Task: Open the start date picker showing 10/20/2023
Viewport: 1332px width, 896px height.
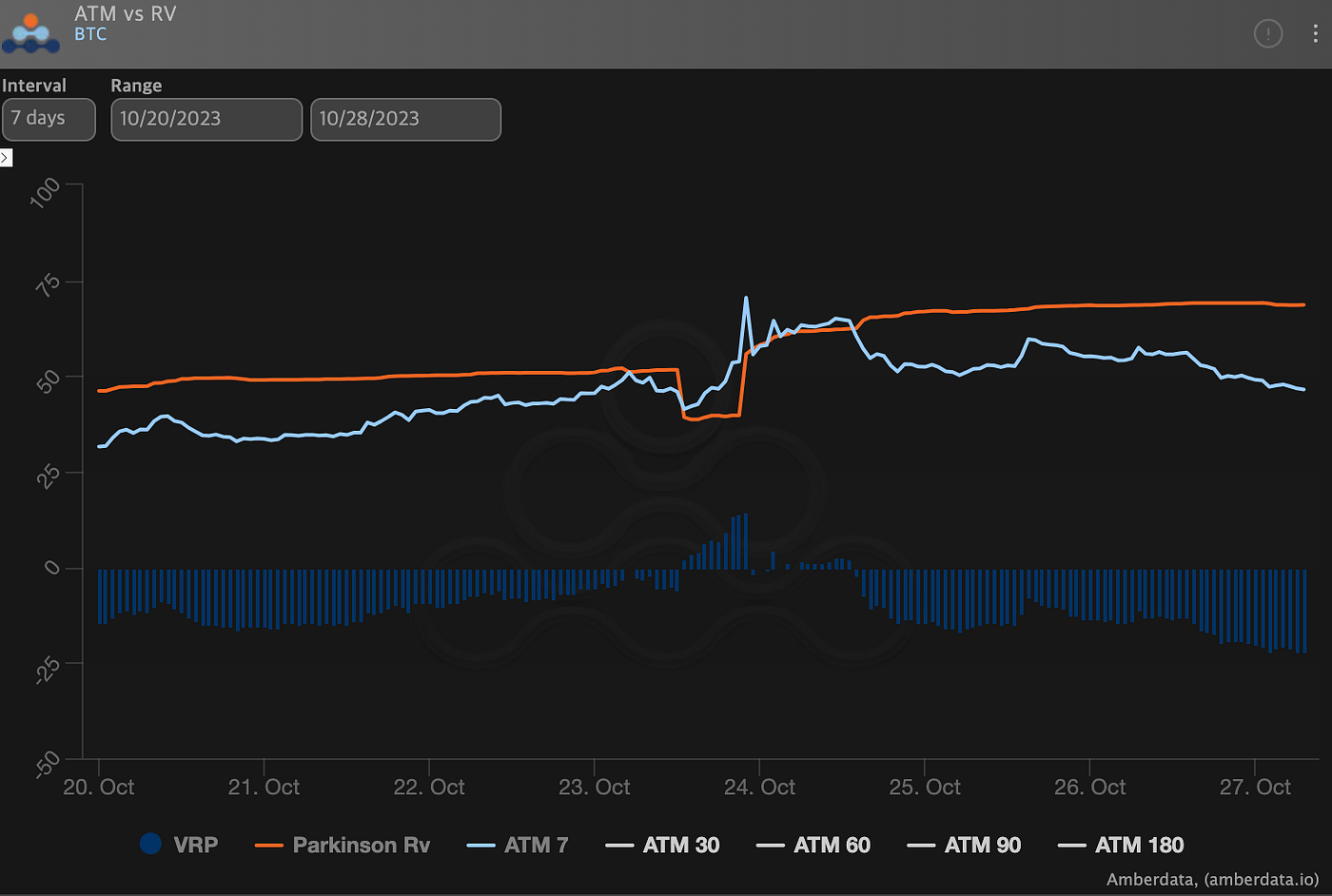Action: coord(206,119)
